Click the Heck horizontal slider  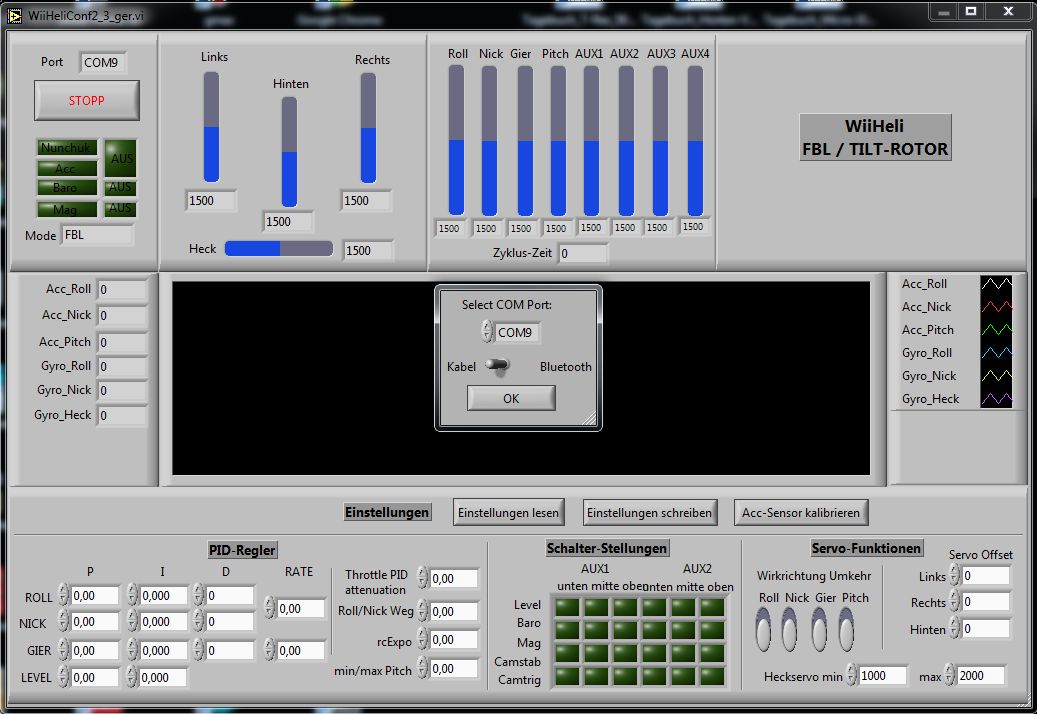(279, 249)
